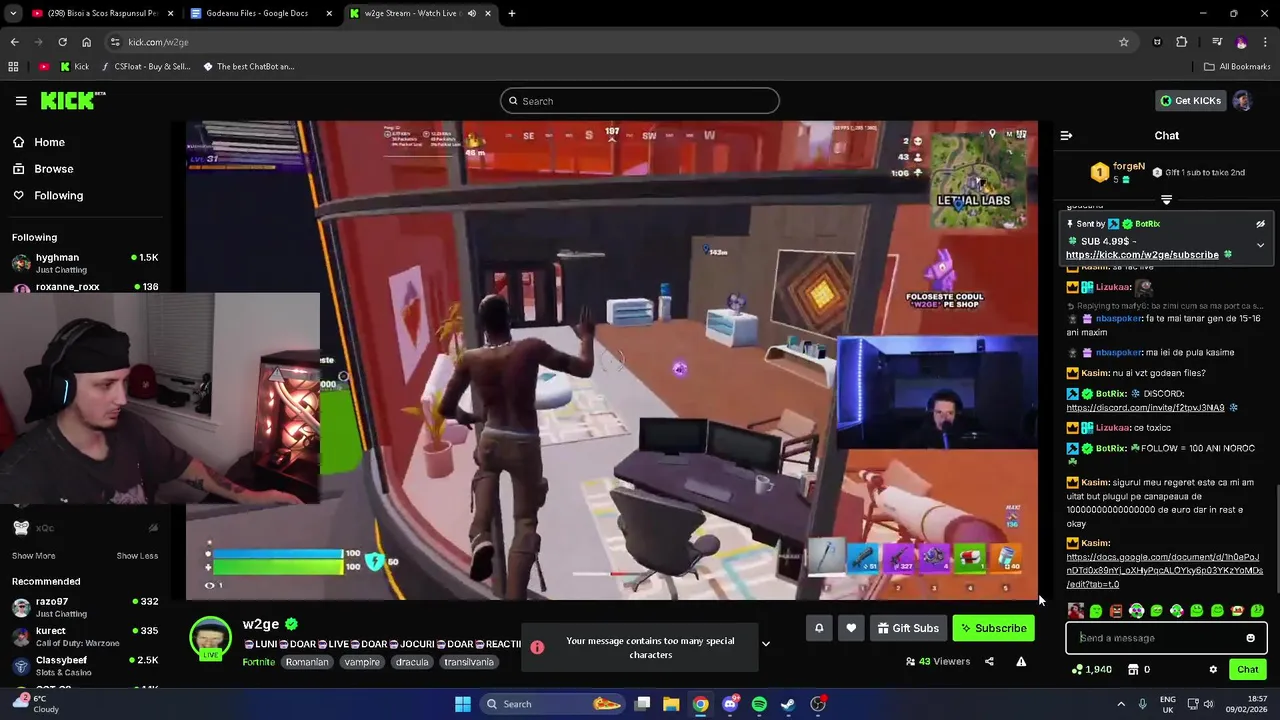Image resolution: width=1280 pixels, height=720 pixels.
Task: Hide the pinned BotRix message
Action: coord(1260,224)
